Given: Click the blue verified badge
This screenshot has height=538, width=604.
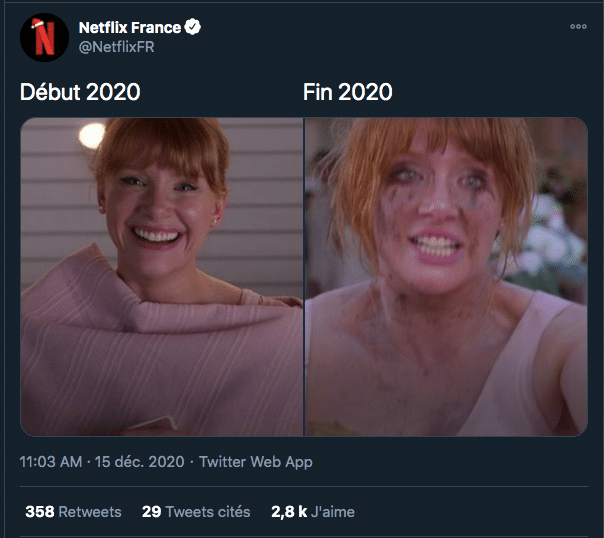Looking at the screenshot, I should click(x=193, y=28).
